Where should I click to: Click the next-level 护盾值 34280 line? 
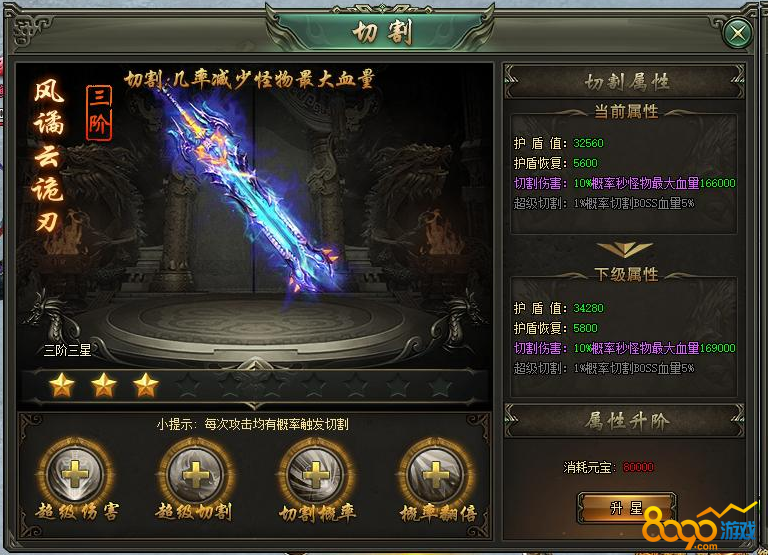coord(559,308)
